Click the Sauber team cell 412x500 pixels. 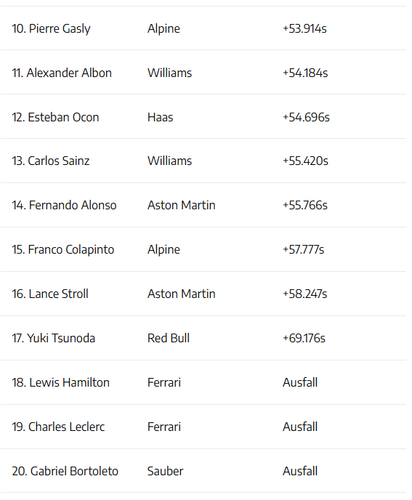coord(165,471)
